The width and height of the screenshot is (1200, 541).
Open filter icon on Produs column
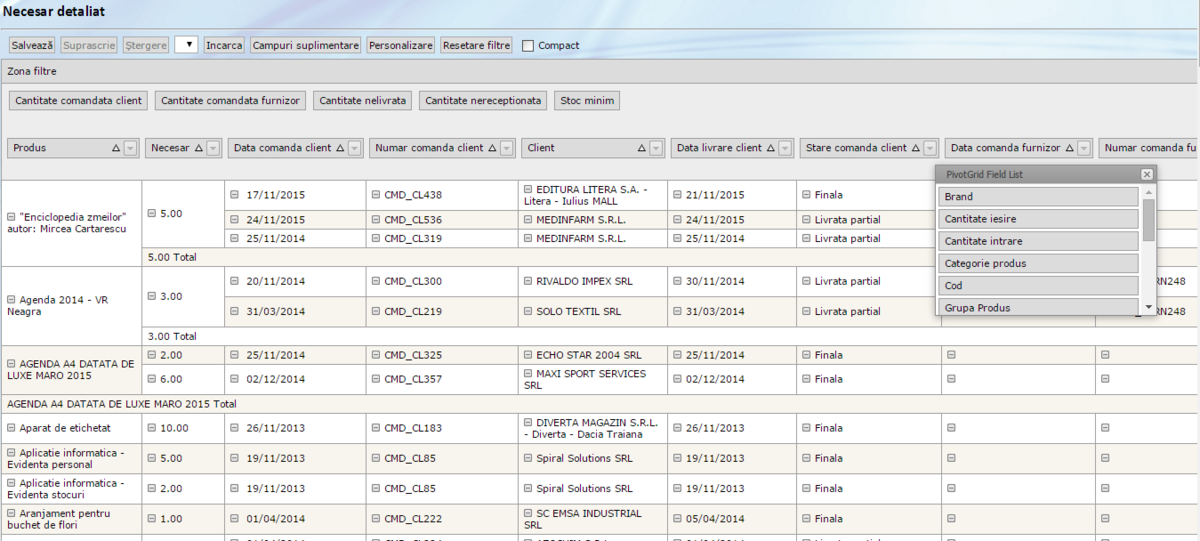click(x=131, y=148)
